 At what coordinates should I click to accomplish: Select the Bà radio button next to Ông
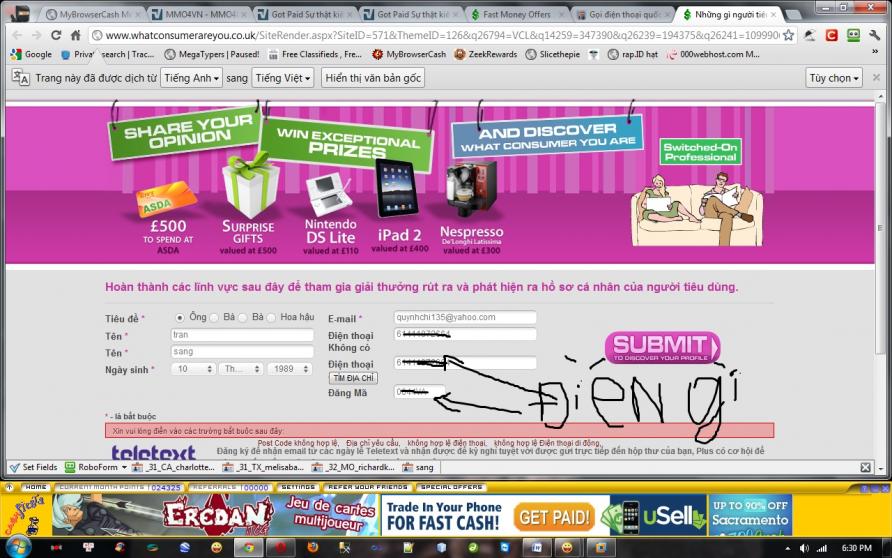(214, 317)
